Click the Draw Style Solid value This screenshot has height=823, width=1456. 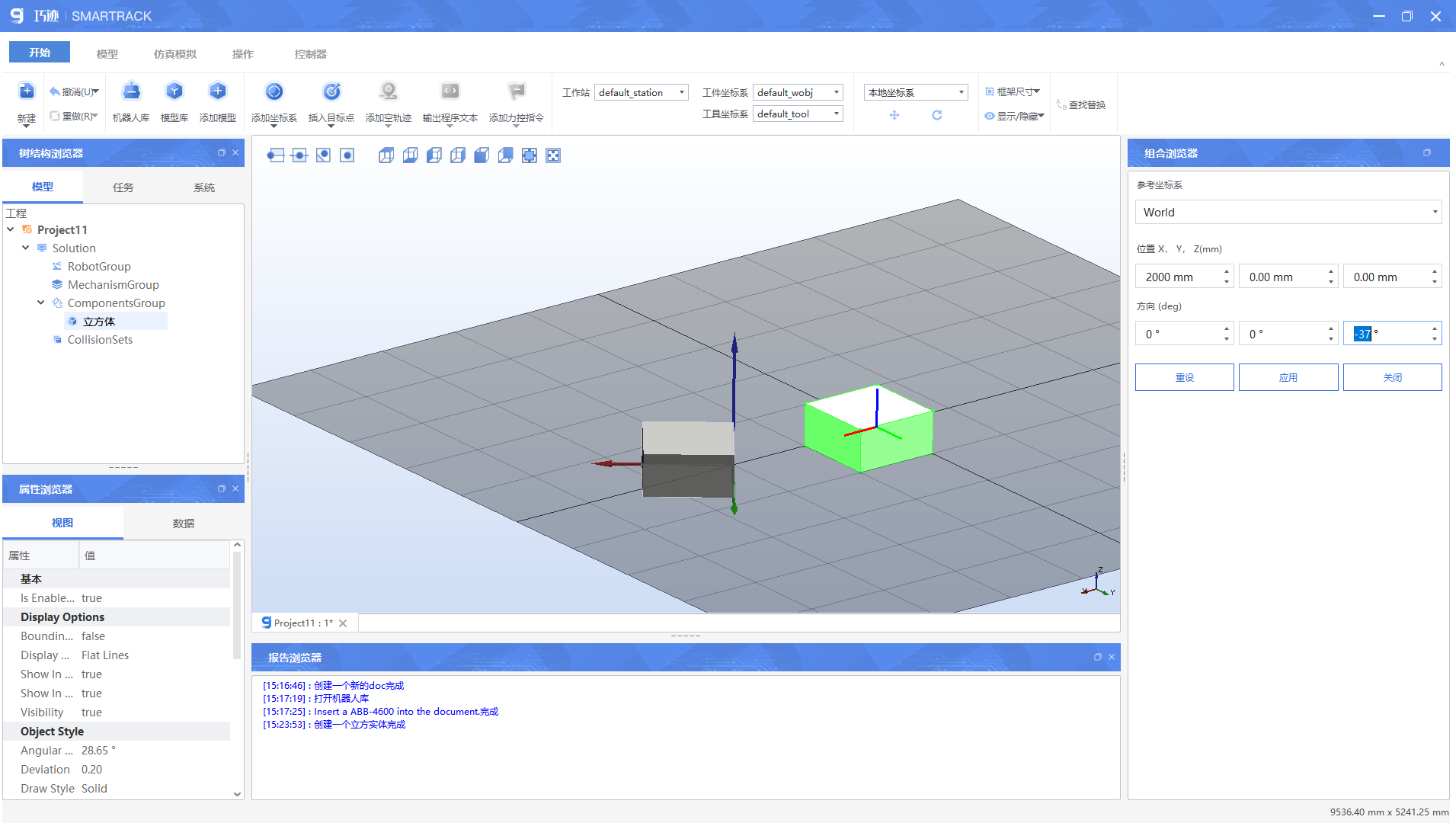(x=94, y=789)
